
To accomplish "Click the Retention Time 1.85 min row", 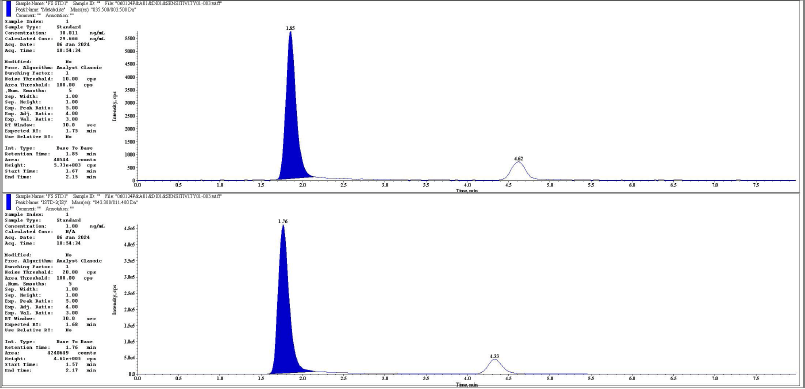I will click(x=50, y=153).
